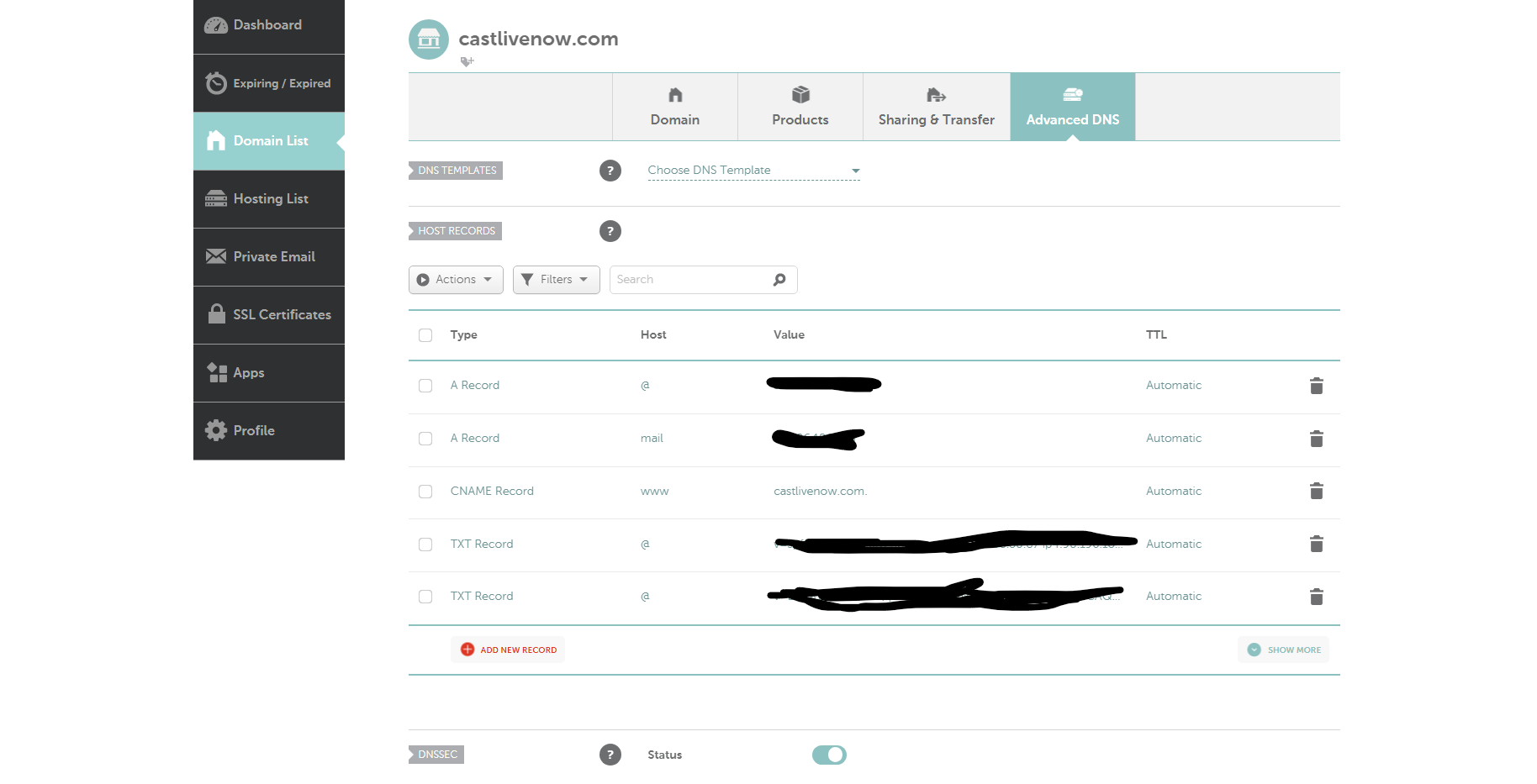Toggle the DNSSEC status switch
The image size is (1537, 784).
point(829,755)
